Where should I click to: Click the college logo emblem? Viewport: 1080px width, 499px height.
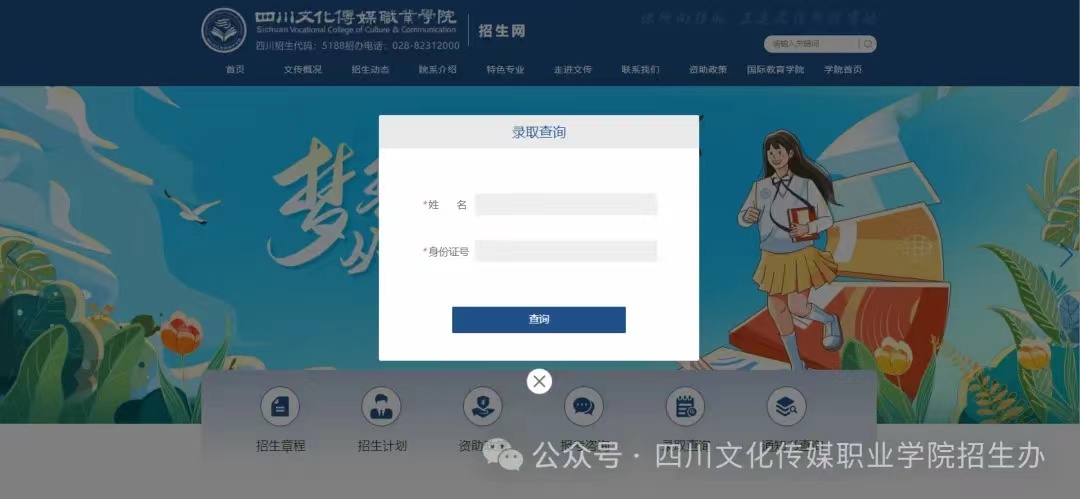224,31
